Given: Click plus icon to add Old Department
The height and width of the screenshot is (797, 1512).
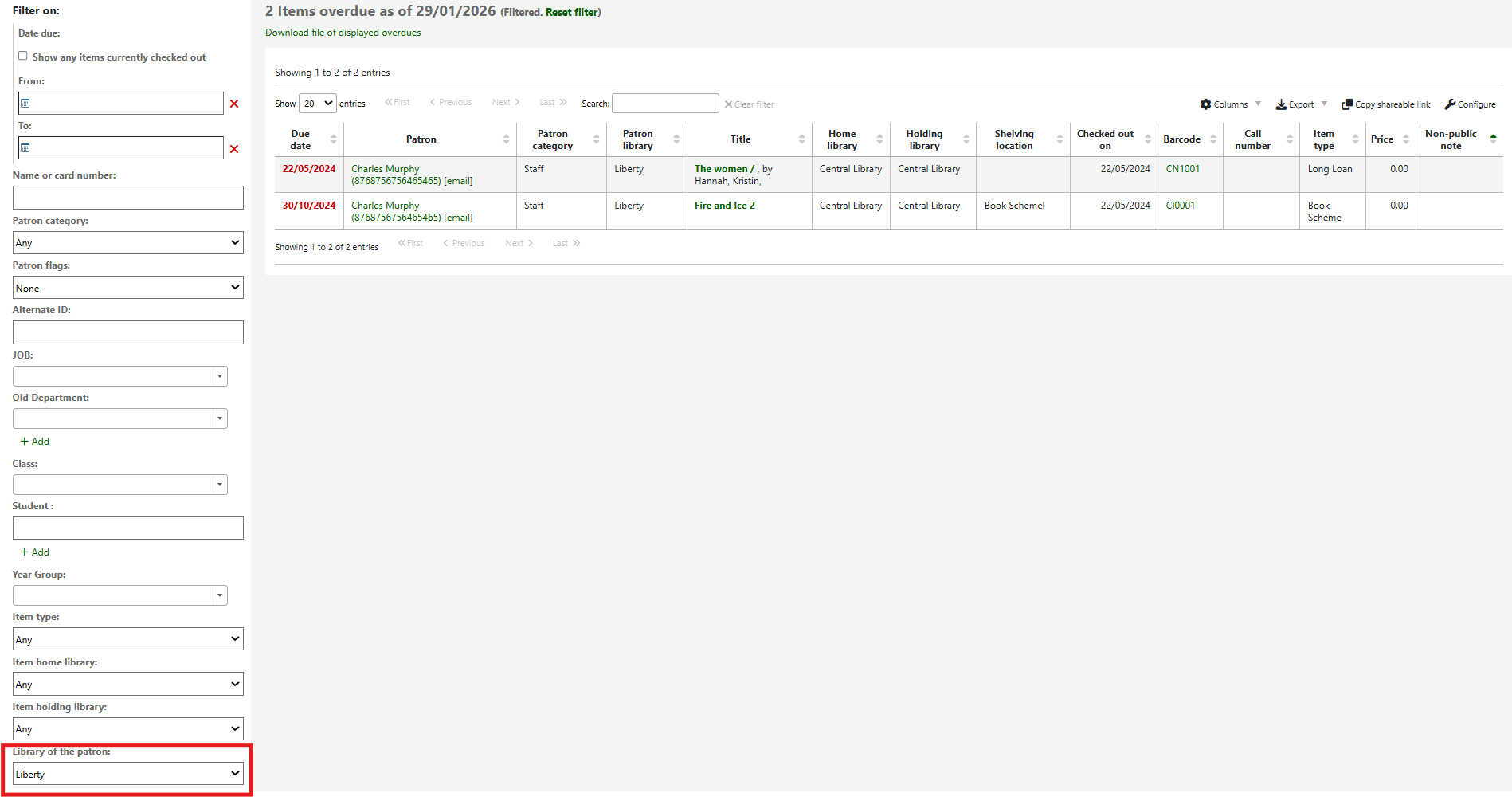Looking at the screenshot, I should [25, 442].
